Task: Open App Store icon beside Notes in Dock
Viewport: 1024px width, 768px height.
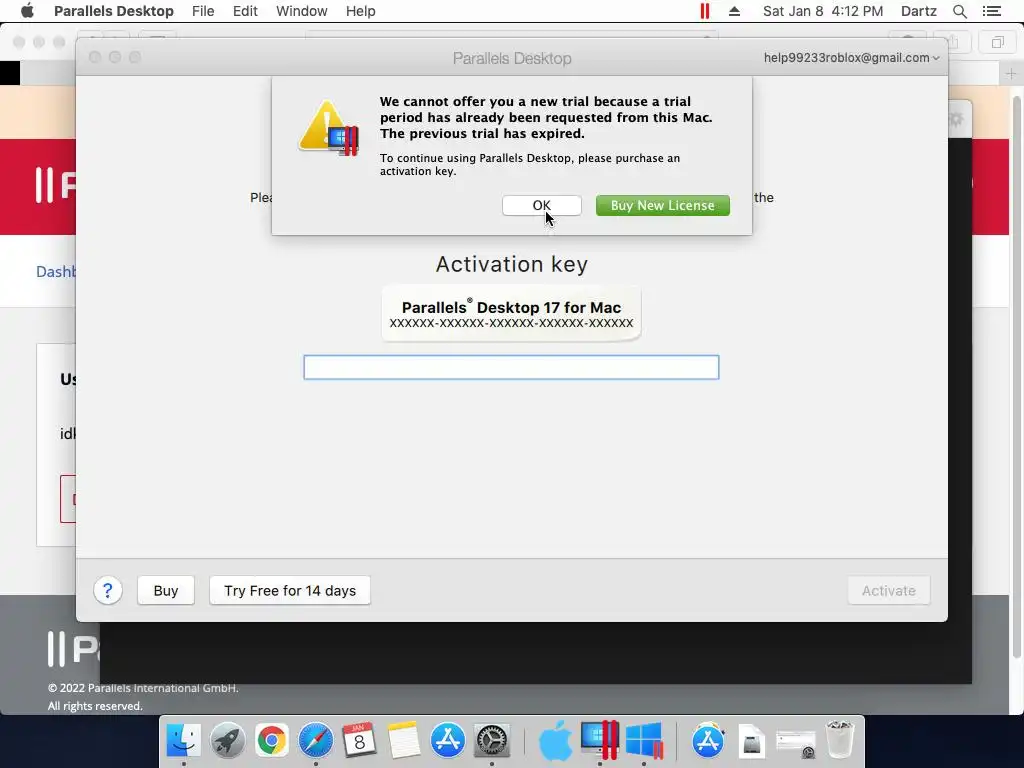Action: tap(447, 740)
